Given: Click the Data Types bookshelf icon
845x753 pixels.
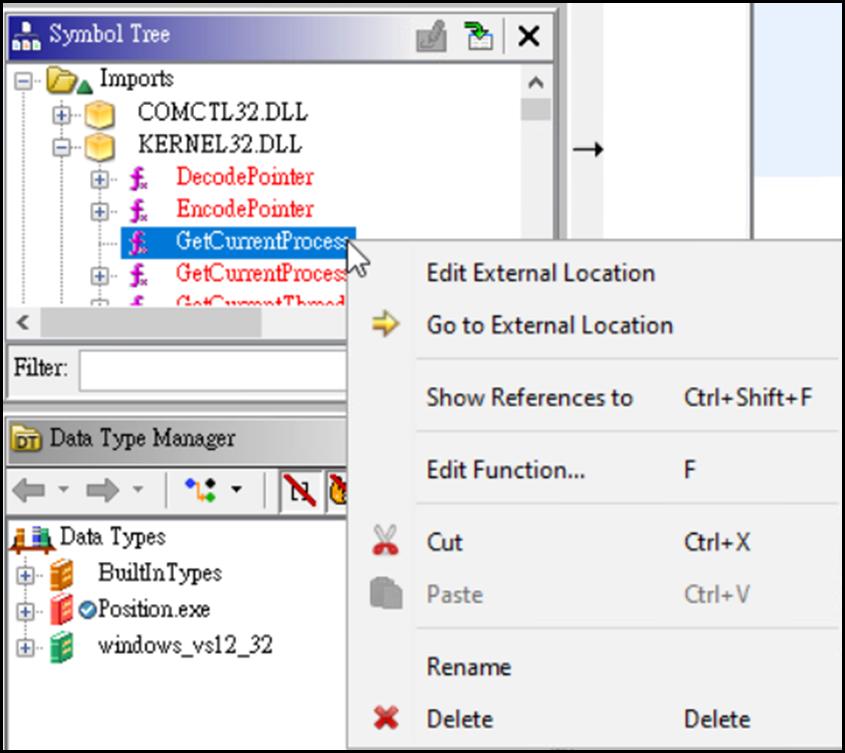Looking at the screenshot, I should click(32, 539).
